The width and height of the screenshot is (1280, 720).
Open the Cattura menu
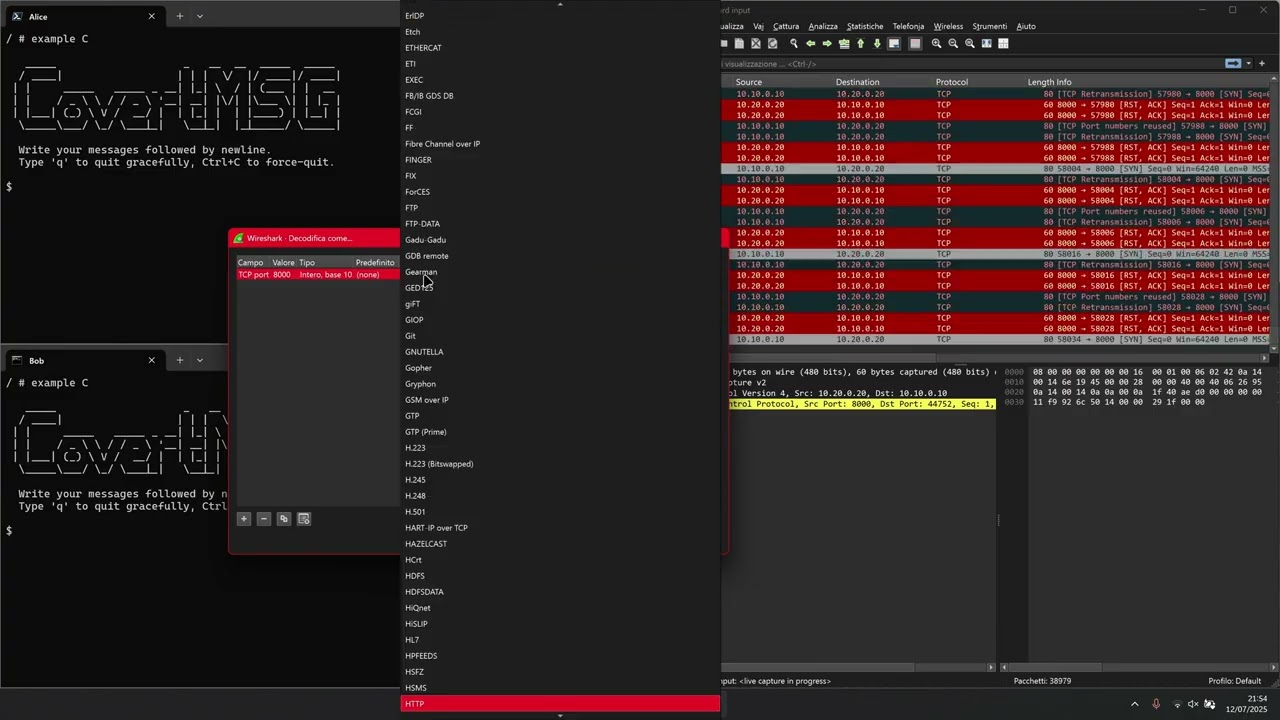(786, 26)
